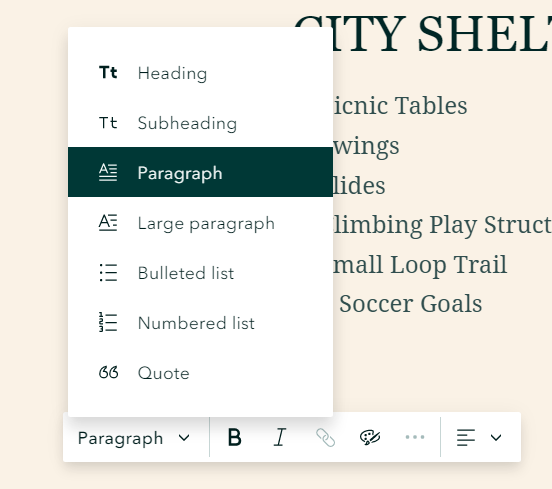The image size is (552, 489).
Task: Pick Large paragraph text style
Action: [200, 223]
